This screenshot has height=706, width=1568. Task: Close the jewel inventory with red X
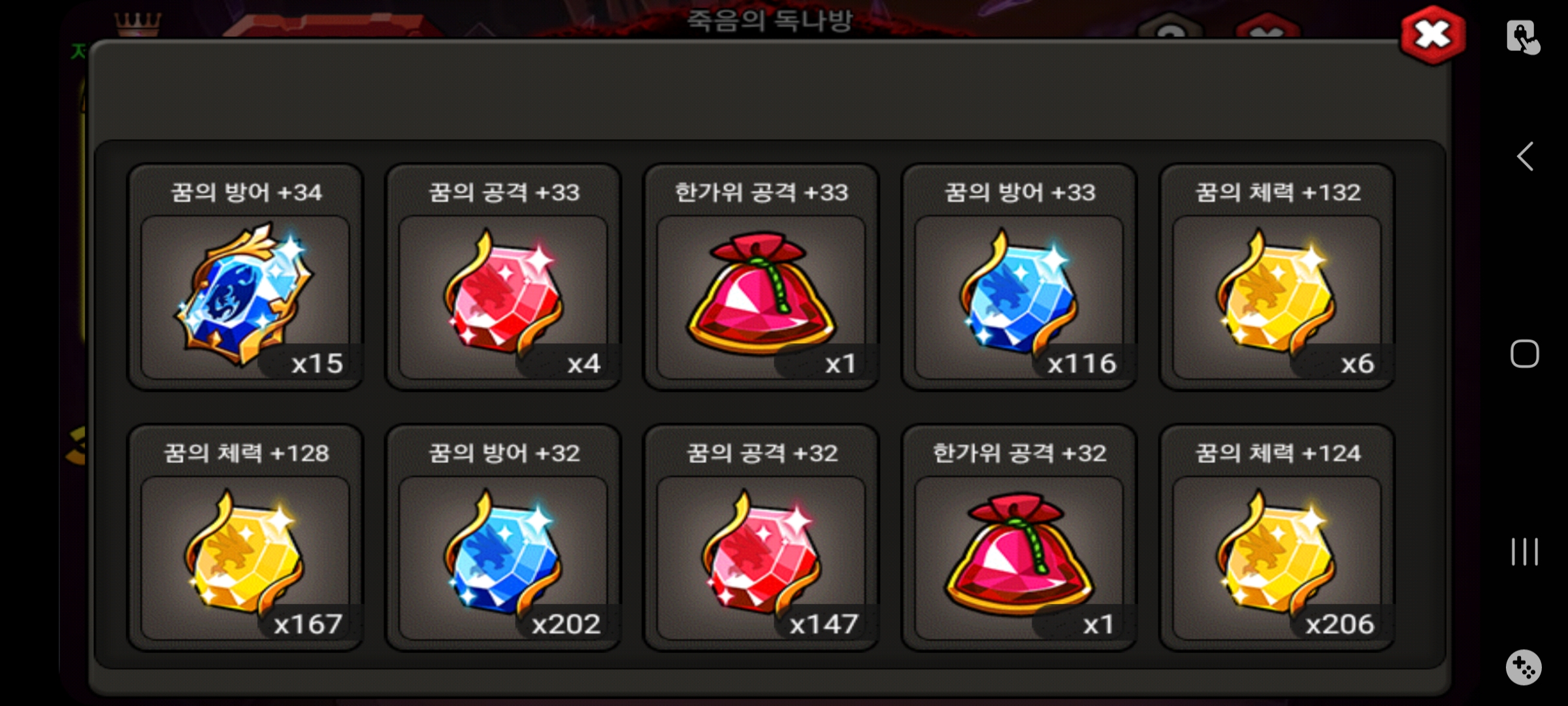tap(1432, 35)
